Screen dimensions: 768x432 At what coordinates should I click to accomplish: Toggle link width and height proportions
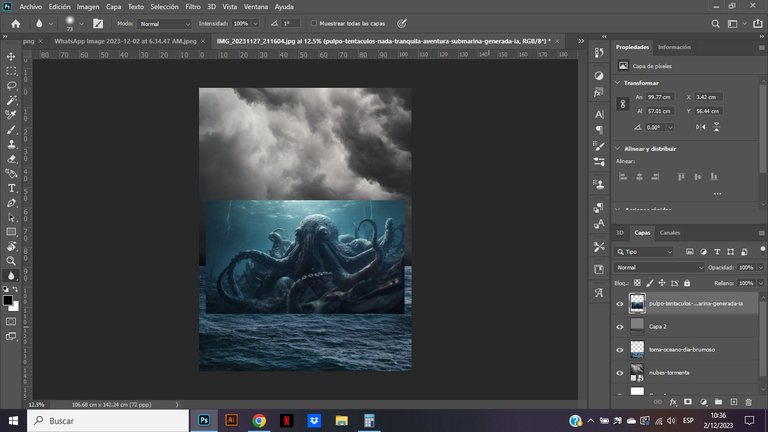[623, 104]
